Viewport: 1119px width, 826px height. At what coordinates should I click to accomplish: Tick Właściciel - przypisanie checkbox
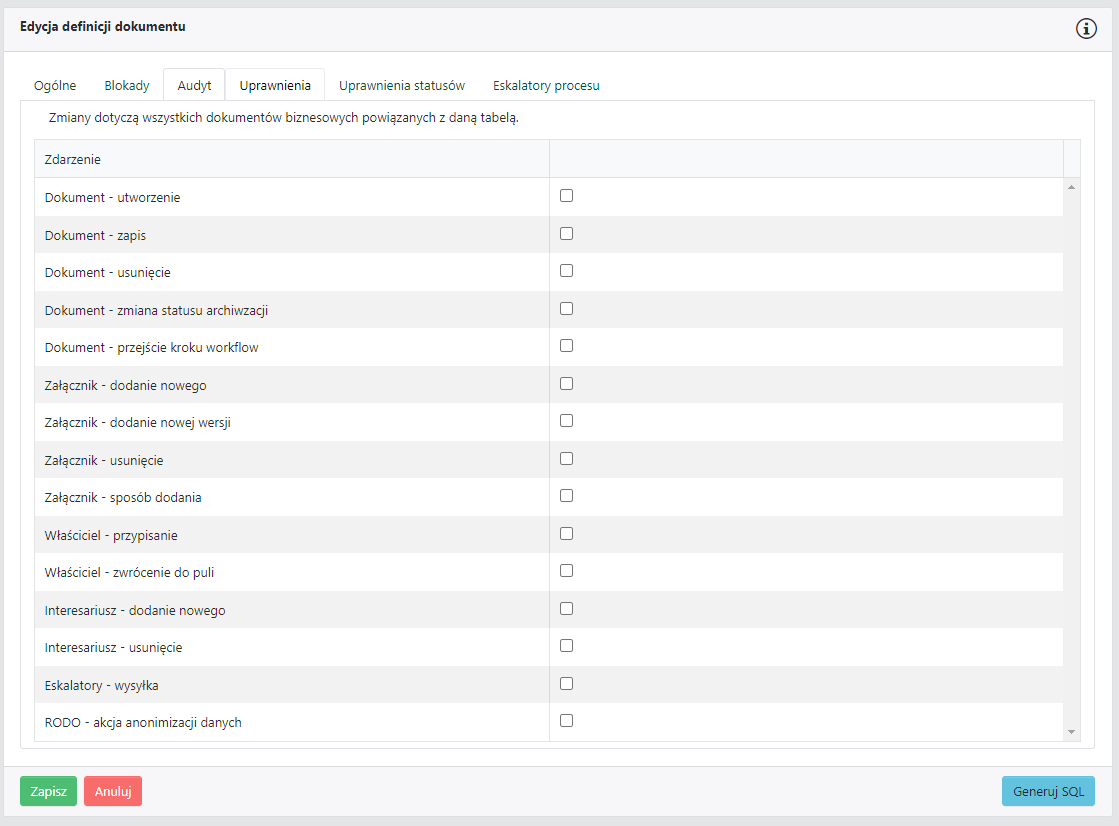(x=566, y=534)
